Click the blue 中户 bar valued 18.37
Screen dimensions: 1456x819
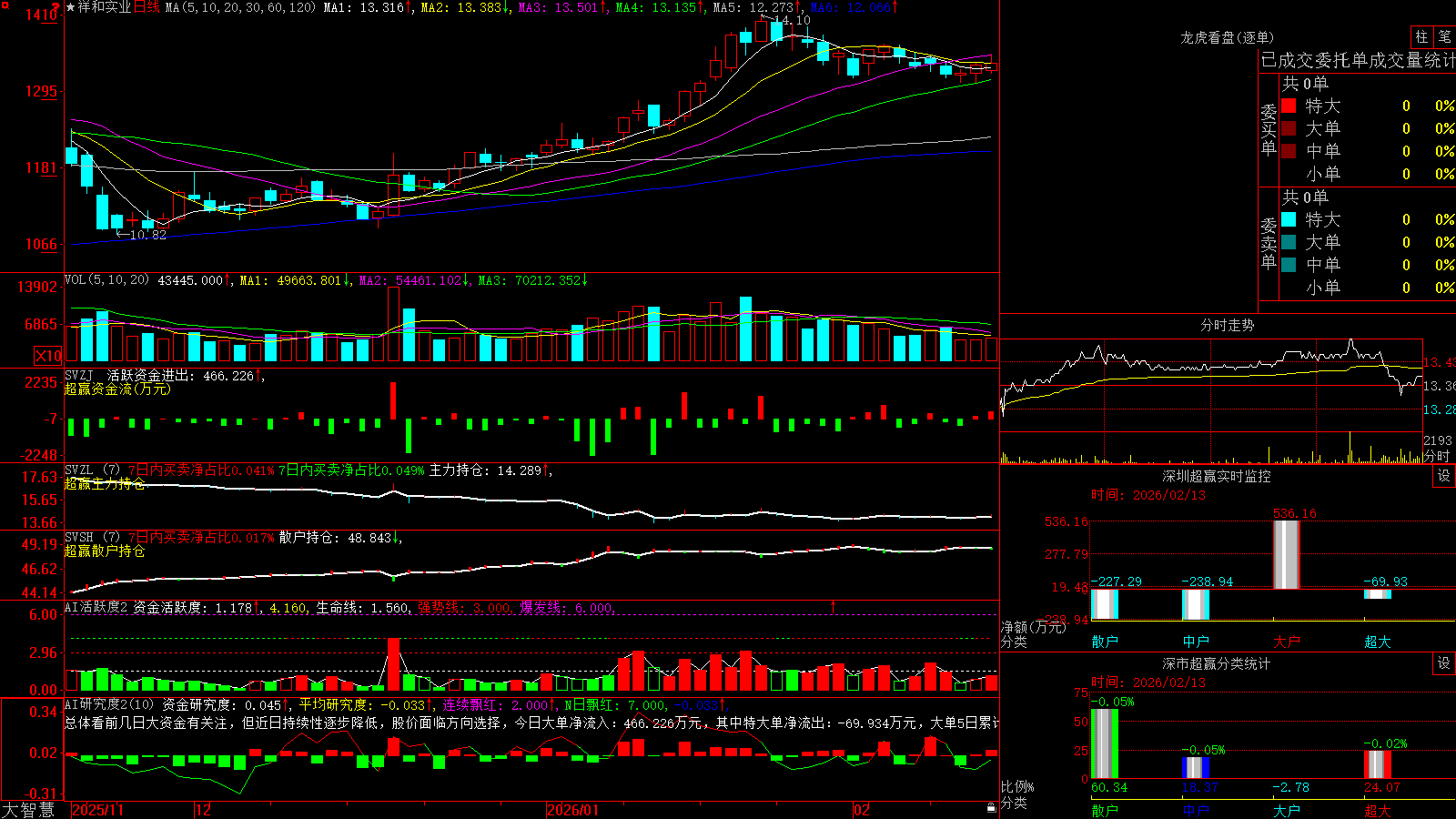[x=1195, y=768]
